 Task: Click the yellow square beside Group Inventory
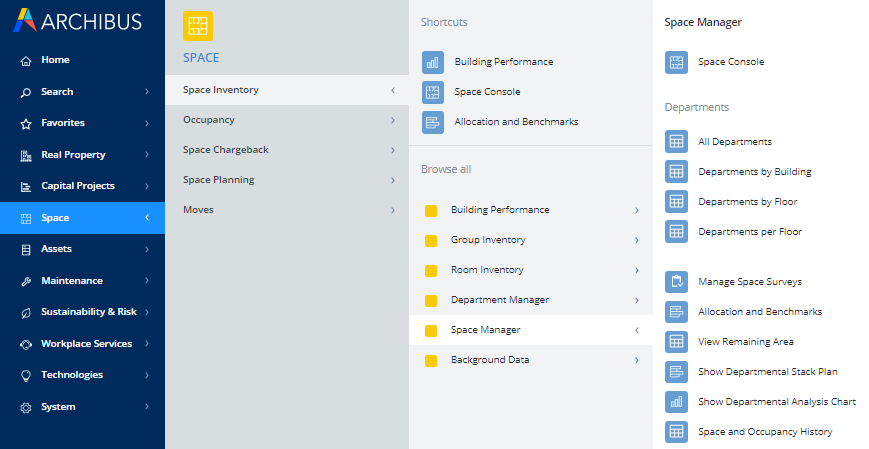coord(431,241)
